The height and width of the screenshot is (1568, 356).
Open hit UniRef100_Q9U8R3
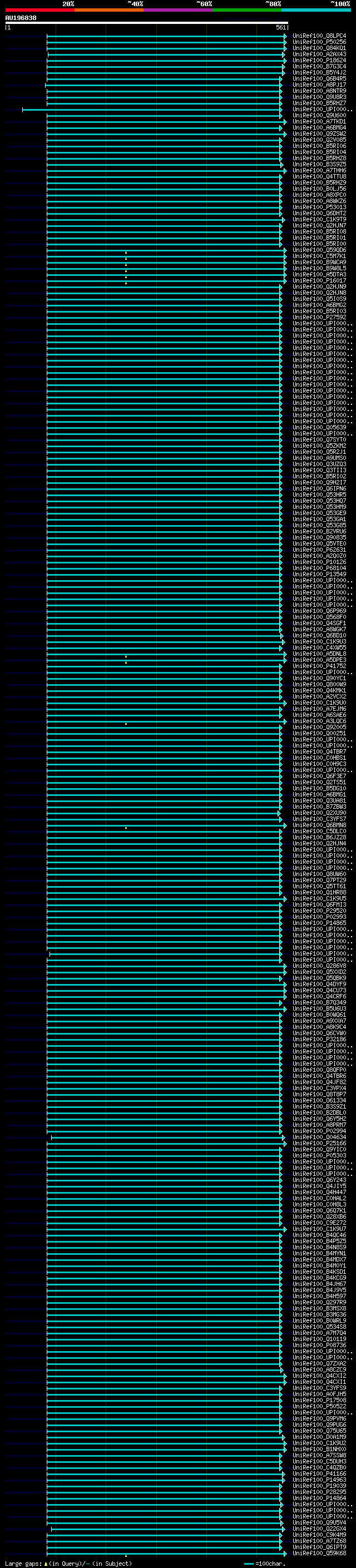pyautogui.click(x=319, y=97)
